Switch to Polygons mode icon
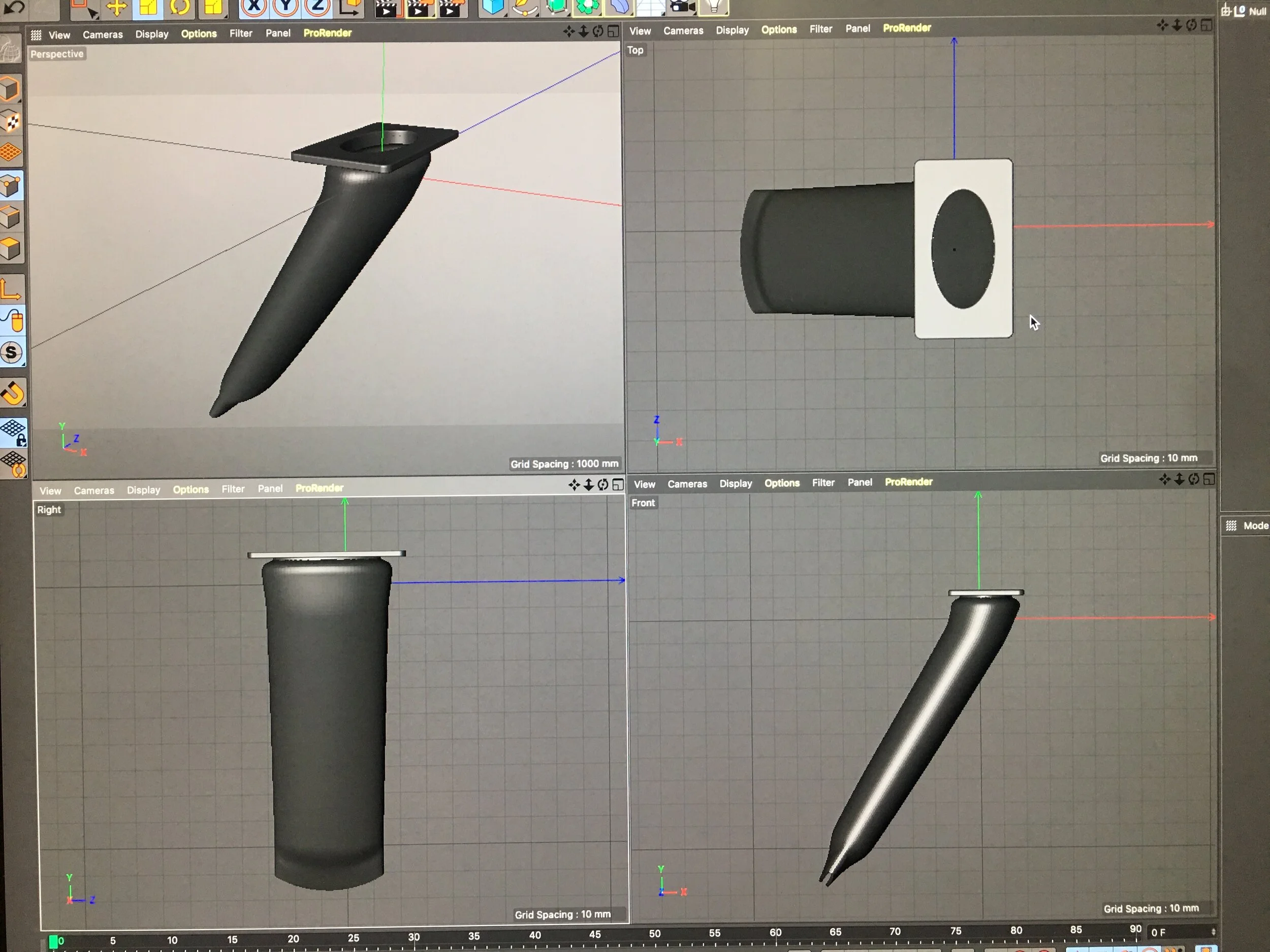The height and width of the screenshot is (952, 1270). coord(11,248)
